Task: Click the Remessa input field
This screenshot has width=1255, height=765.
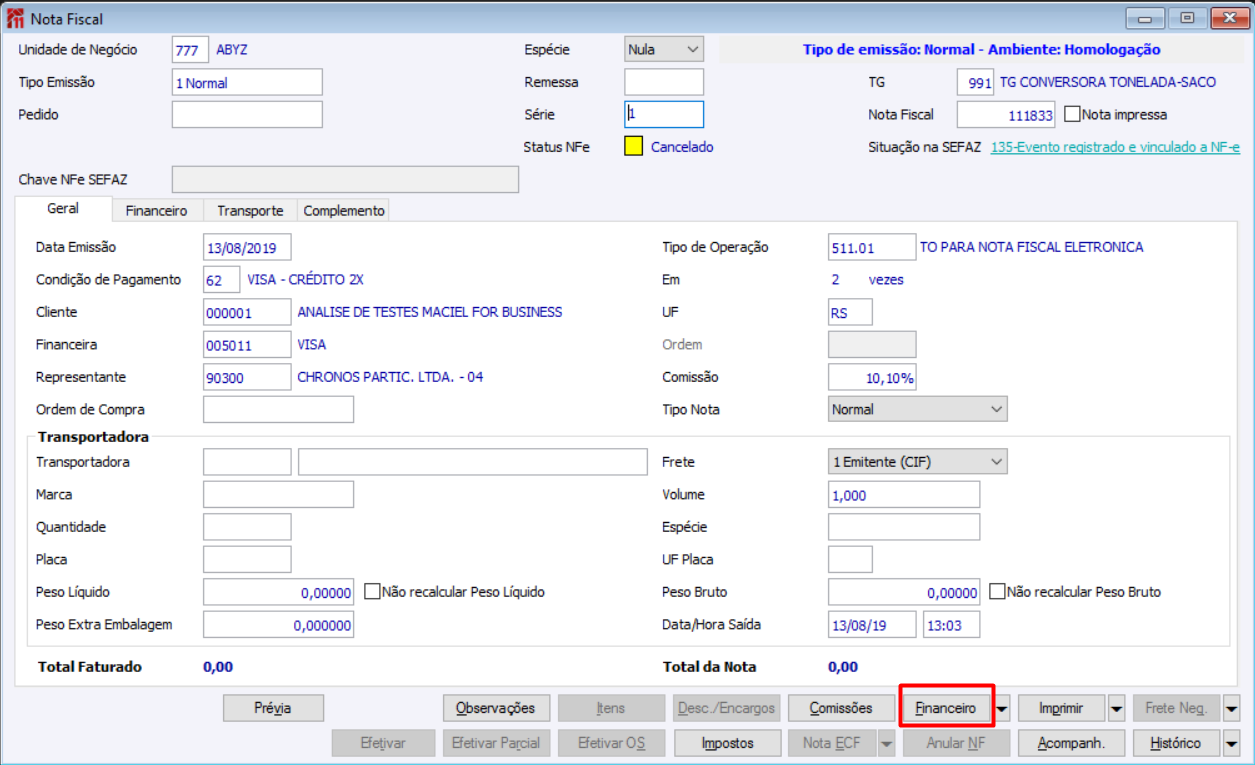Action: click(664, 82)
